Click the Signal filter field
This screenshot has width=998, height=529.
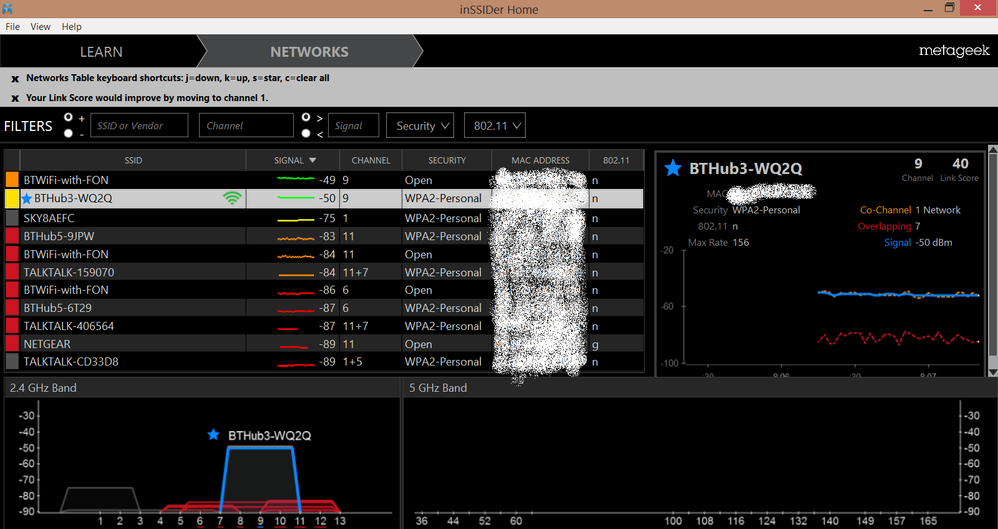[353, 125]
